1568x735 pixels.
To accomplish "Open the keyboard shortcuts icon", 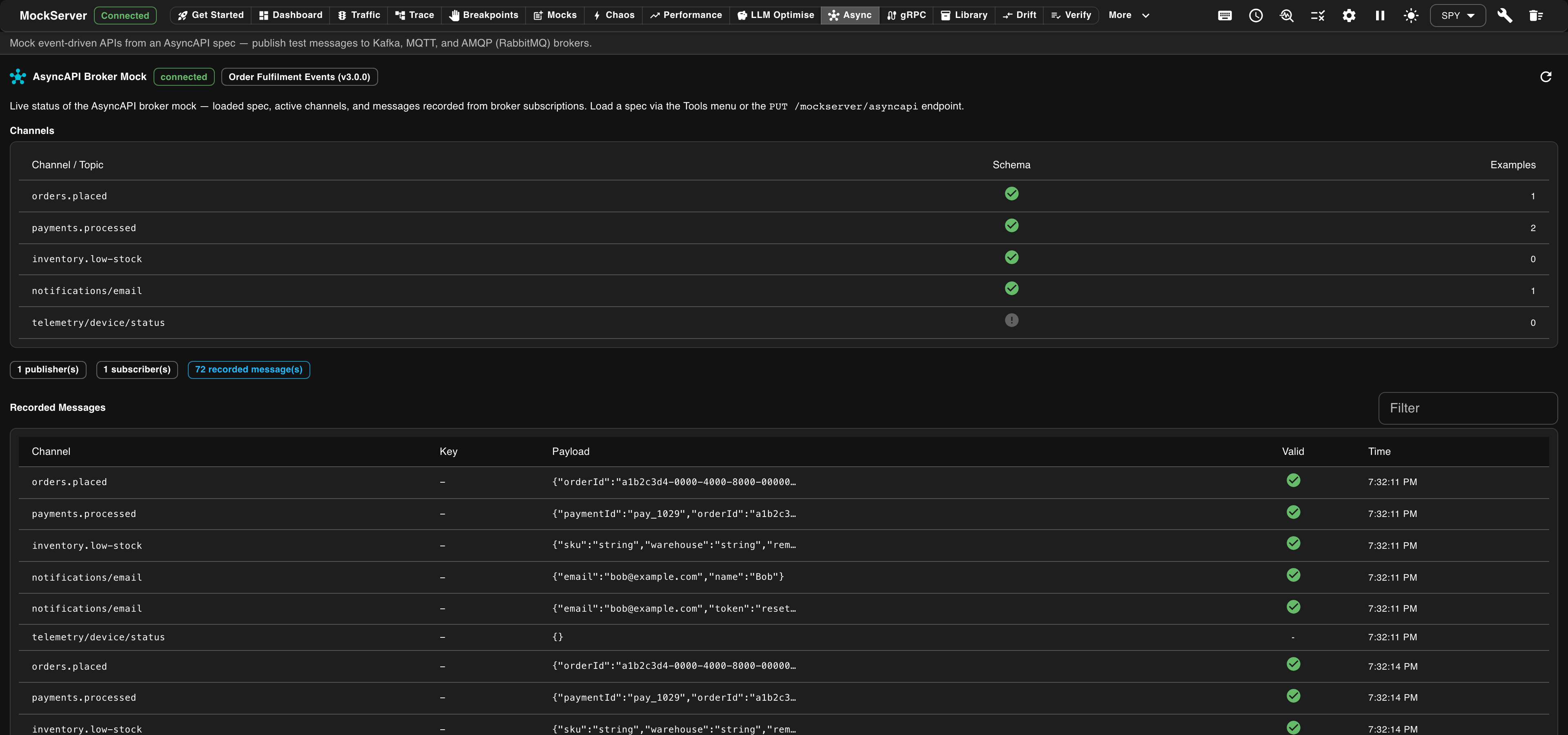I will point(1225,16).
